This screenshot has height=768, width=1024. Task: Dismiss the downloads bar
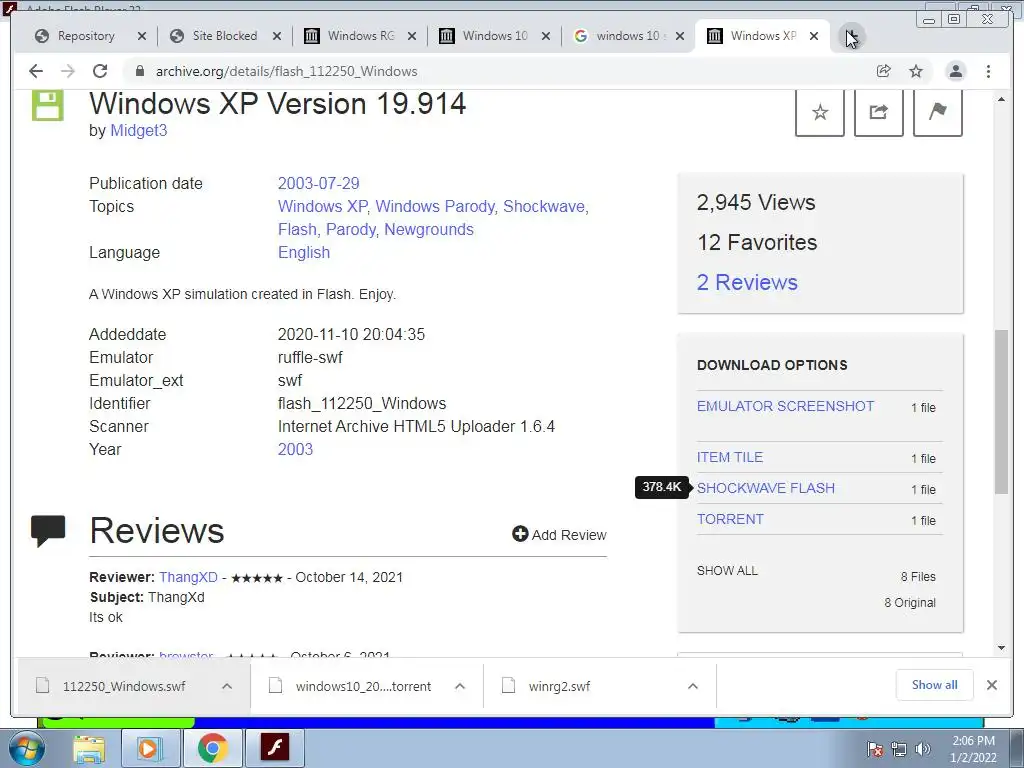[x=992, y=685]
